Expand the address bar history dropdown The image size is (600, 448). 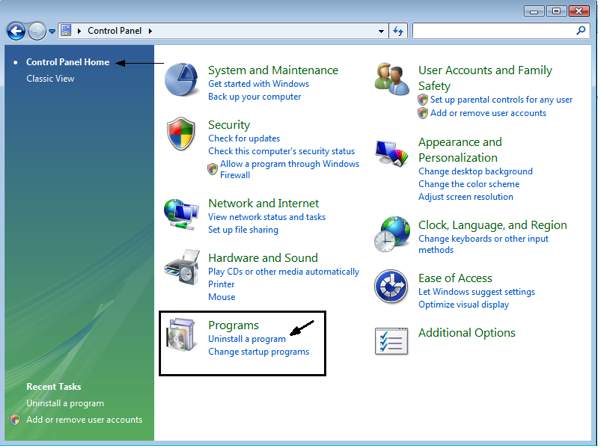tap(381, 31)
